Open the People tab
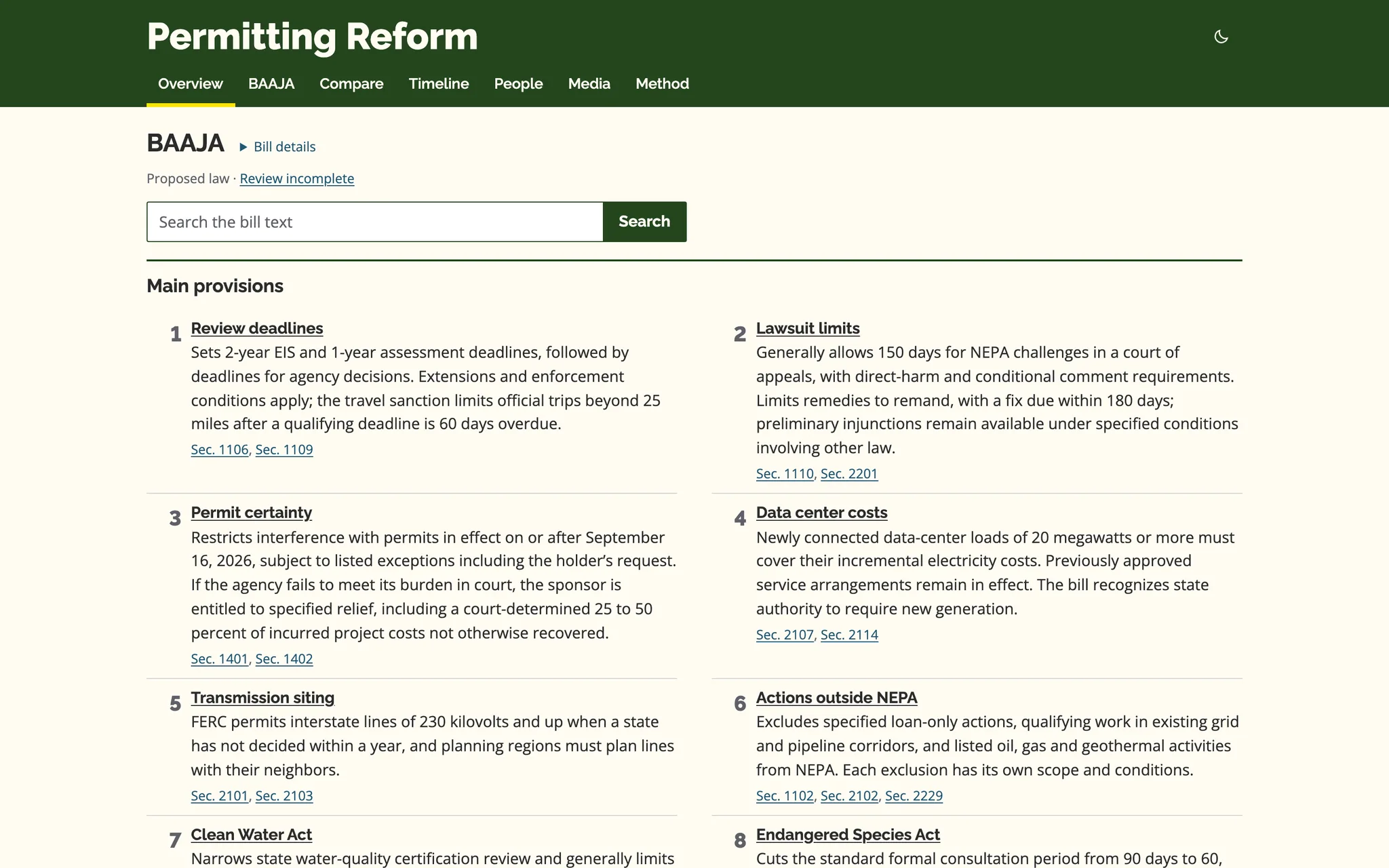1389x868 pixels. coord(518,83)
